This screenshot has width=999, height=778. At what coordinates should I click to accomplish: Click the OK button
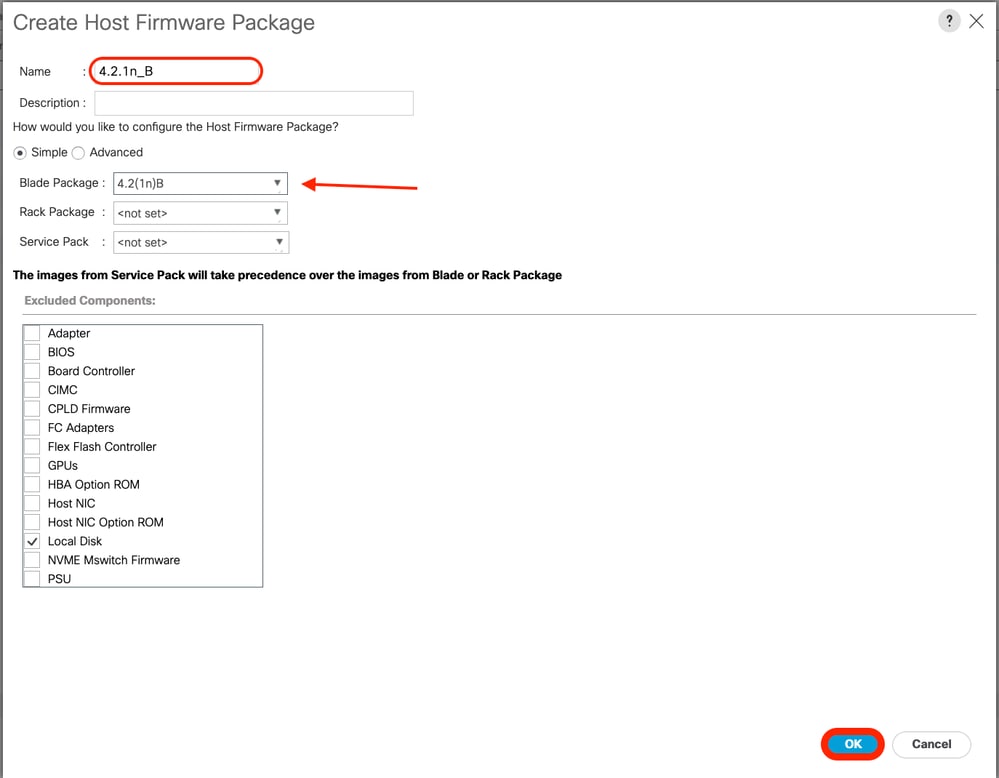[x=852, y=744]
